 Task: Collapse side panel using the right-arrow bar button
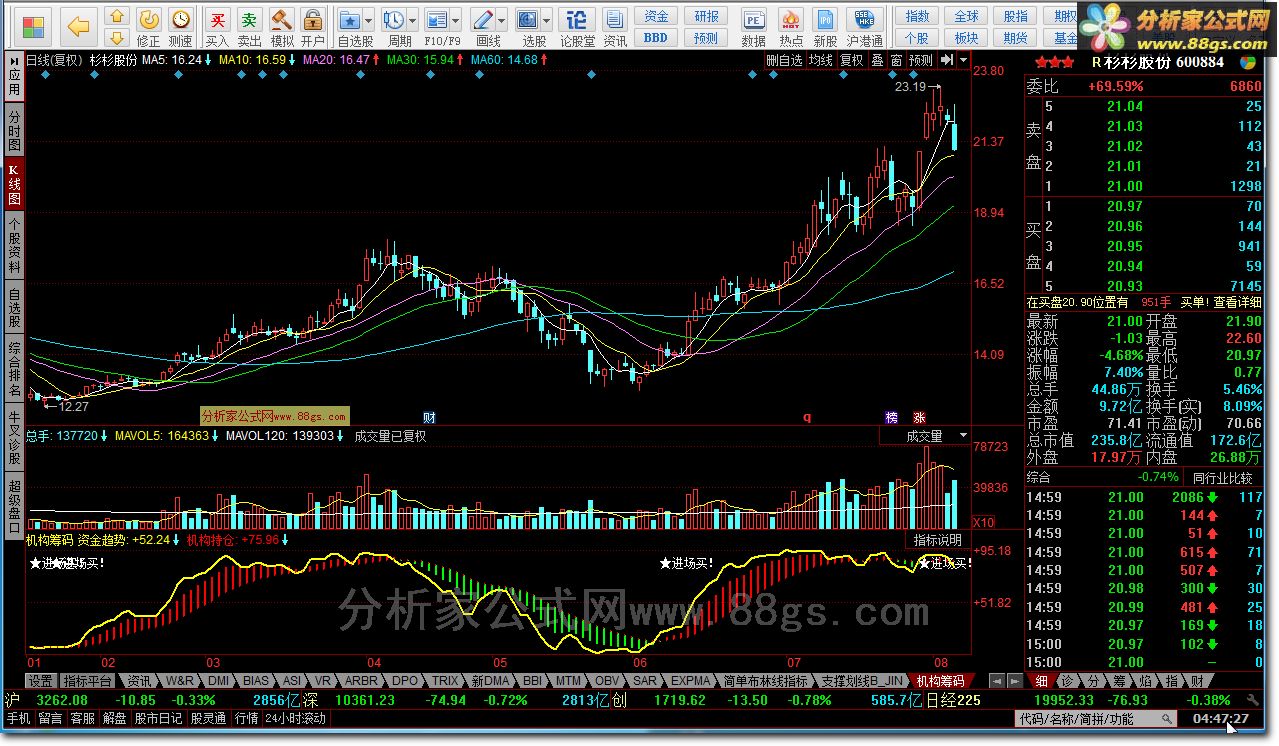coord(946,60)
